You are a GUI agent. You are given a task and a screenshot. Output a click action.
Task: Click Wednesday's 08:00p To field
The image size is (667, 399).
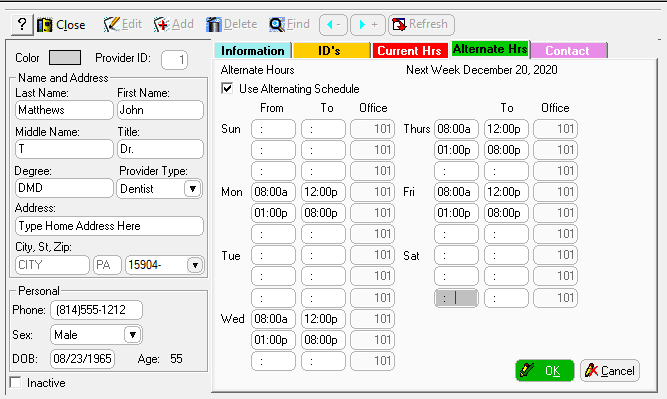coord(323,340)
